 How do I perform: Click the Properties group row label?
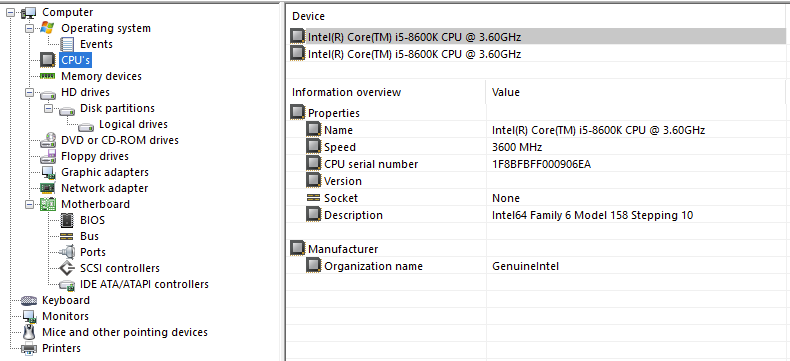click(334, 113)
